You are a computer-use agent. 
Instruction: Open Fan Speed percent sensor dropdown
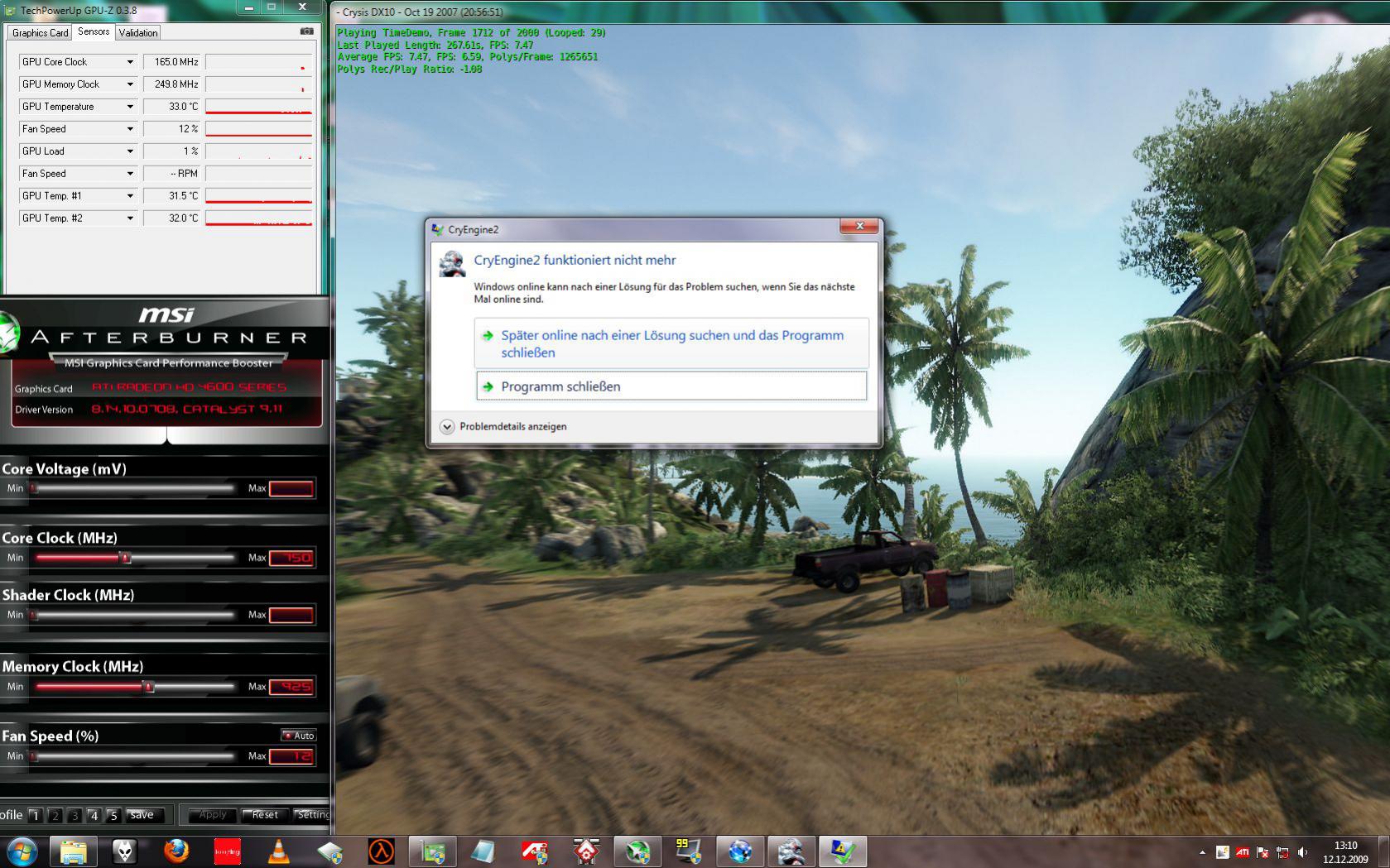130,129
